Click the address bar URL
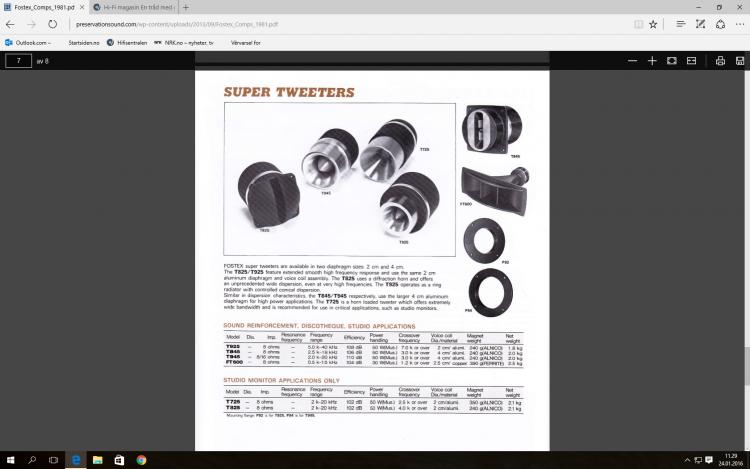This screenshot has height=469, width=750. [x=176, y=24]
